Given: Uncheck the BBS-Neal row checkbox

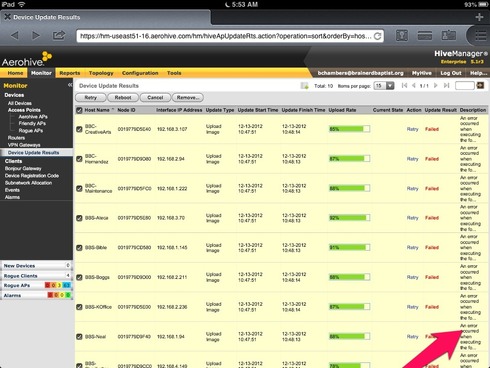Looking at the screenshot, I should click(79, 337).
